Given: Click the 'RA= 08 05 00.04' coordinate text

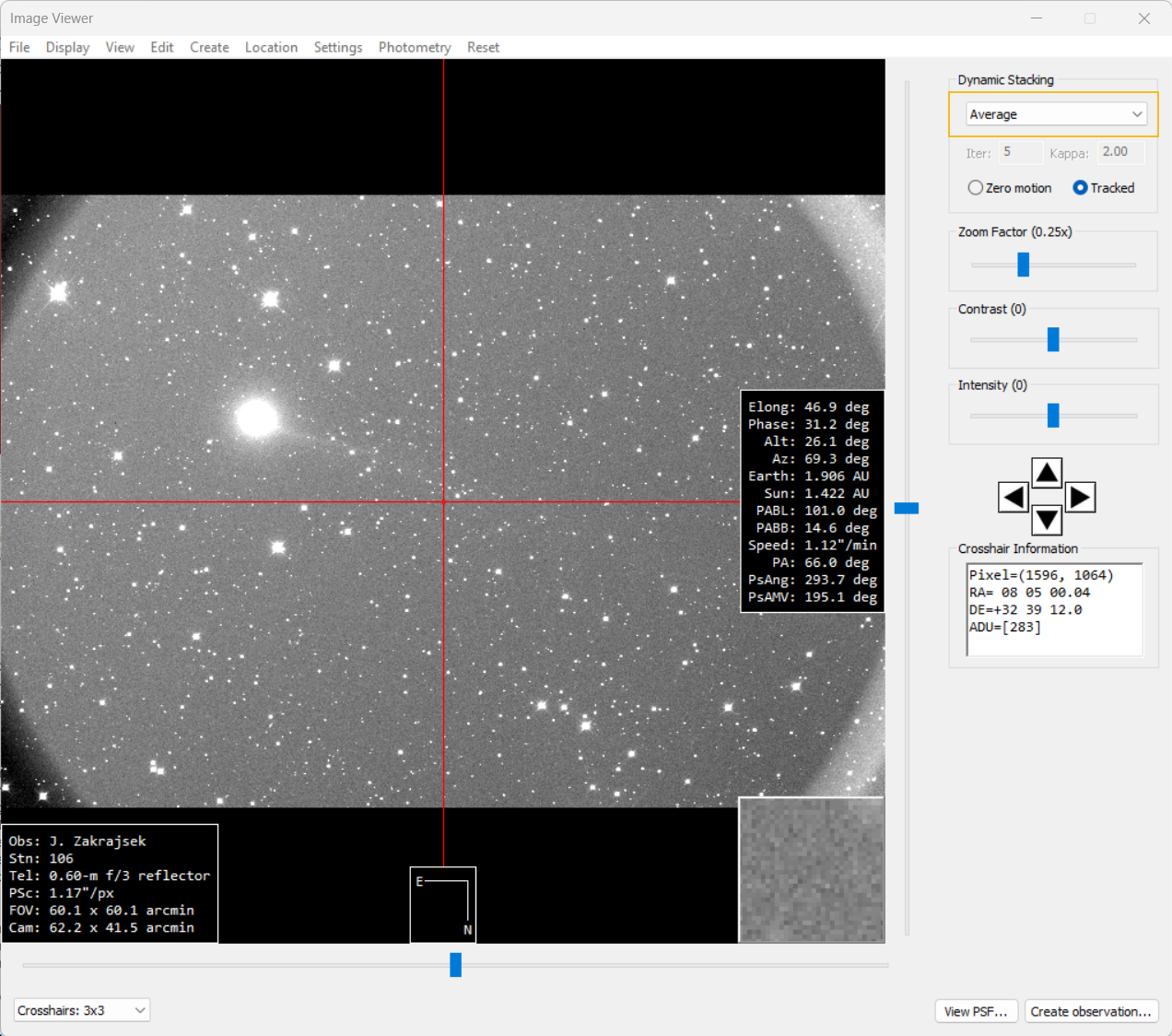Looking at the screenshot, I should pos(1029,593).
